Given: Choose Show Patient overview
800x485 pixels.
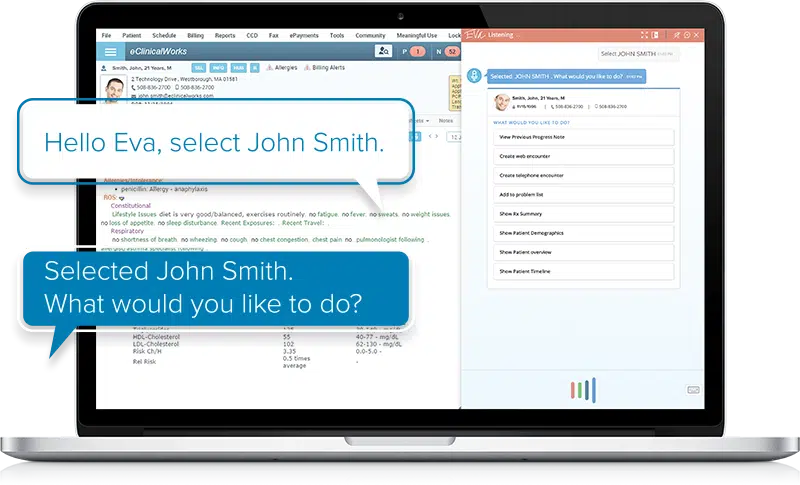Looking at the screenshot, I should click(584, 252).
